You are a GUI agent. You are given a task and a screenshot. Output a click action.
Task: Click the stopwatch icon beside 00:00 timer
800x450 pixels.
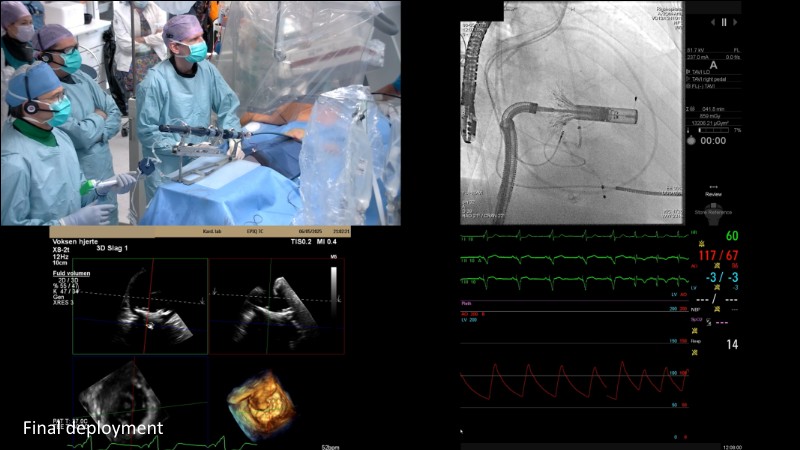pos(691,141)
